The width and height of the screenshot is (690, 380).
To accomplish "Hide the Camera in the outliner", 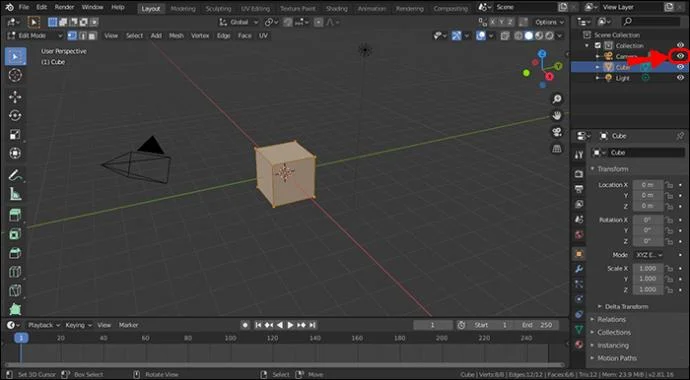I will 680,56.
